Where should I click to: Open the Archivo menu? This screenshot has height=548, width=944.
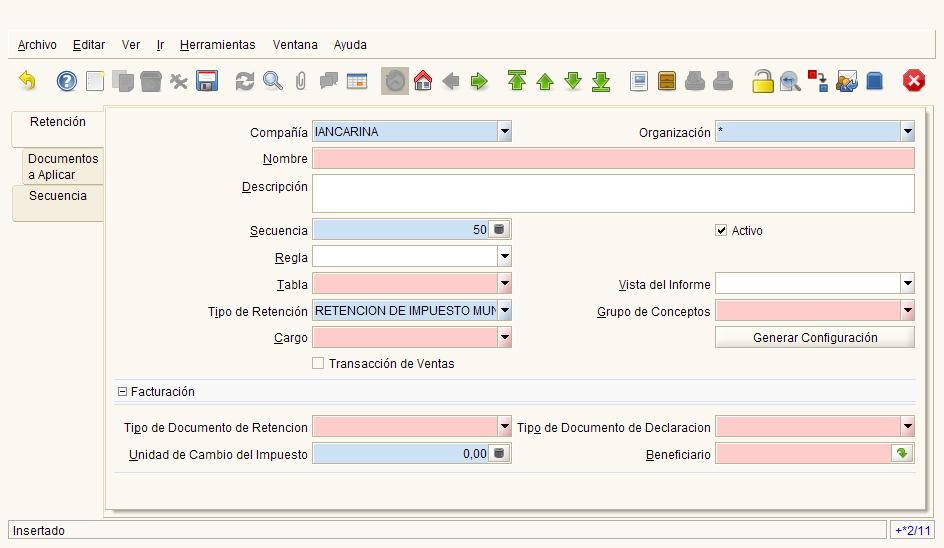click(x=37, y=45)
